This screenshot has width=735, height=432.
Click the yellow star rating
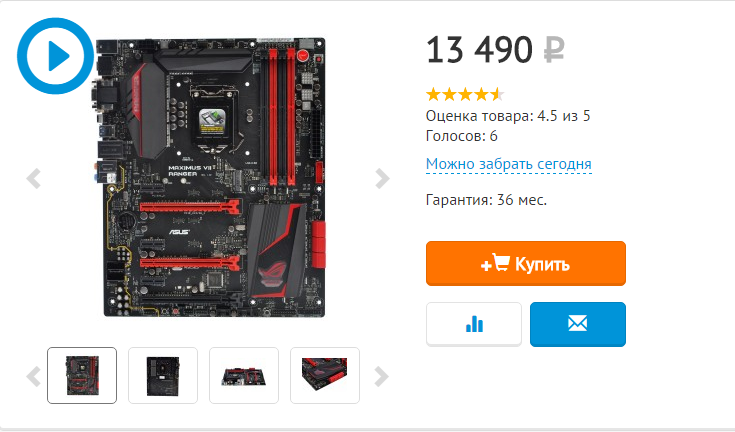coord(465,95)
